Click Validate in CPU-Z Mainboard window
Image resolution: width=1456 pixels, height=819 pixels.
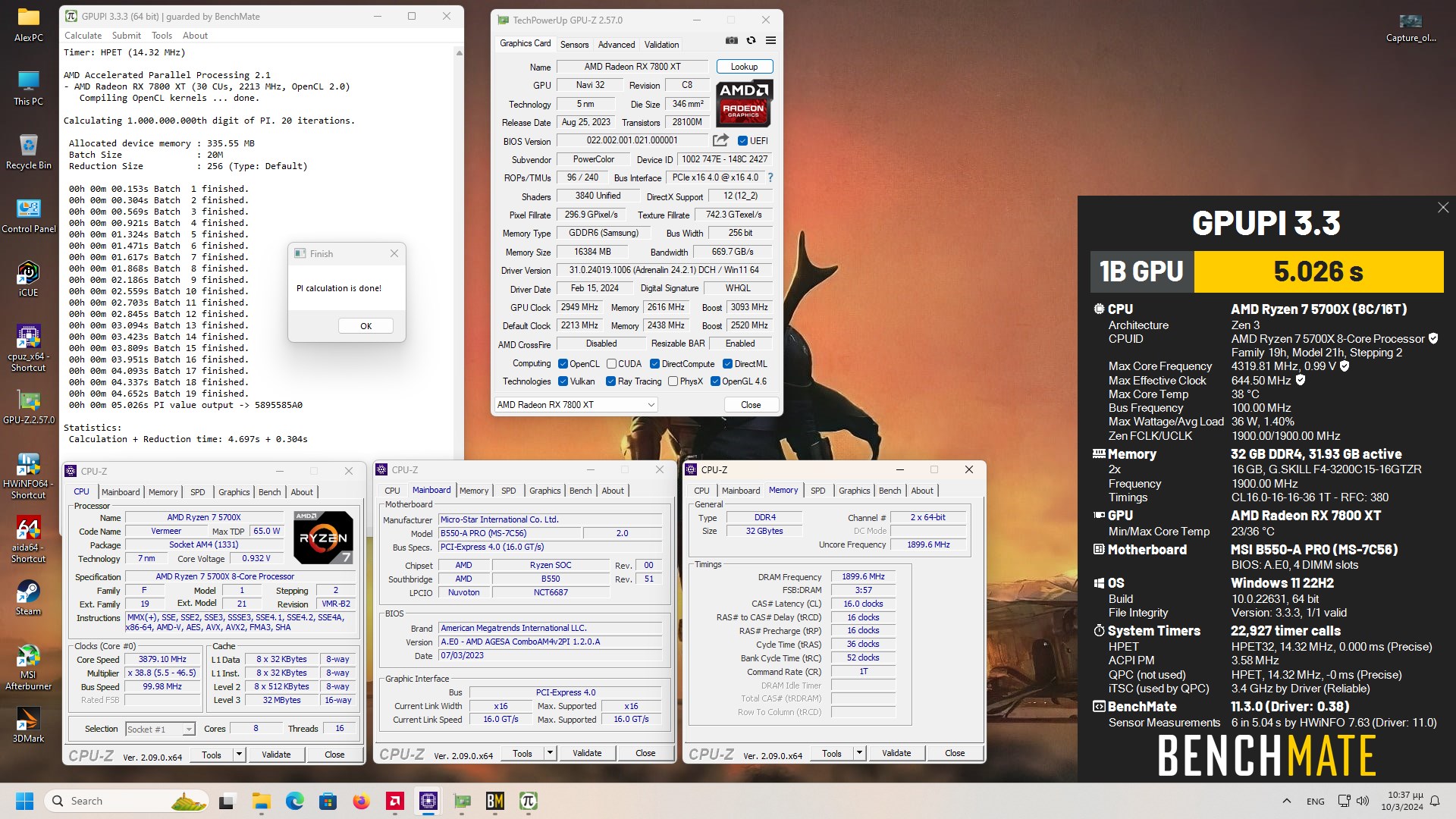[x=587, y=753]
